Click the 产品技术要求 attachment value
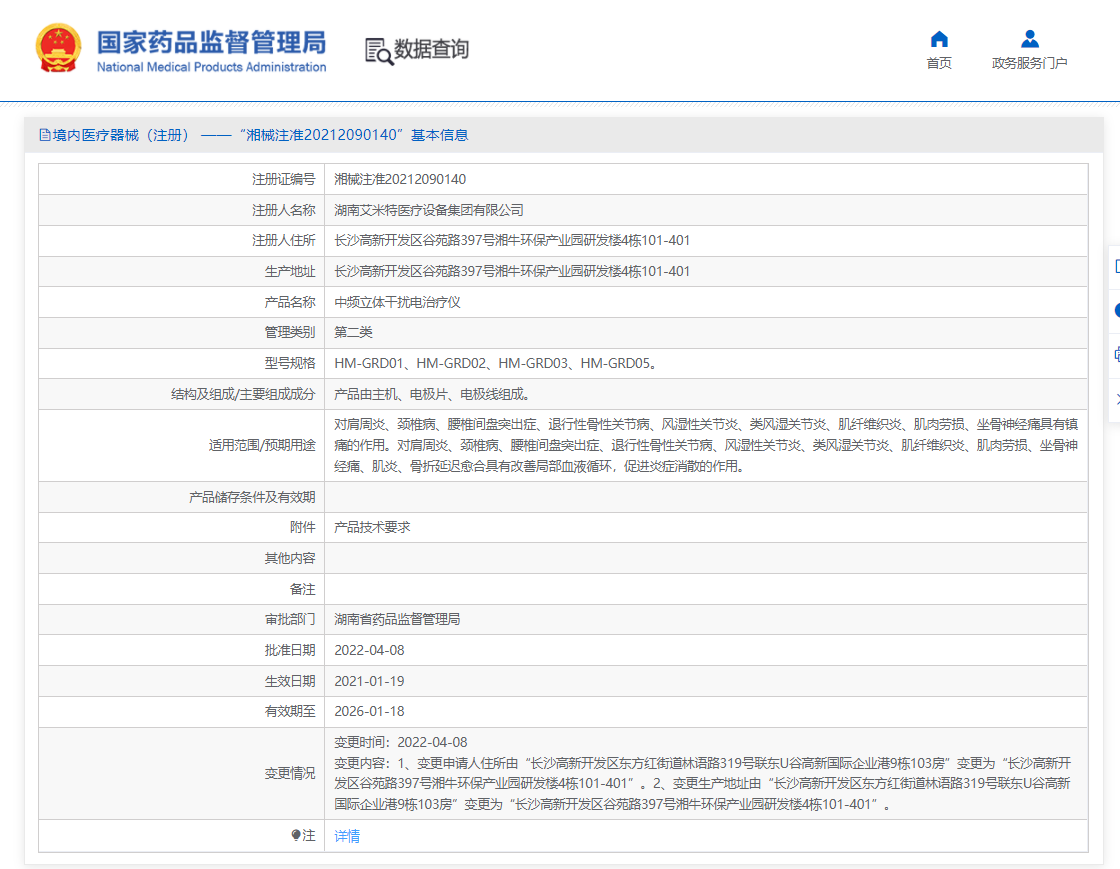The height and width of the screenshot is (869, 1120). (x=372, y=527)
